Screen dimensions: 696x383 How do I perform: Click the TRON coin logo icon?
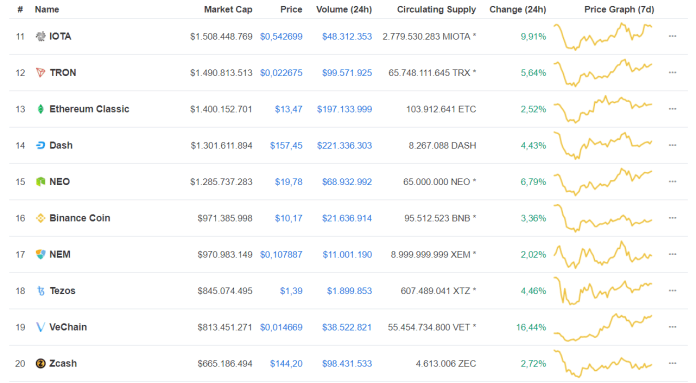(x=40, y=73)
